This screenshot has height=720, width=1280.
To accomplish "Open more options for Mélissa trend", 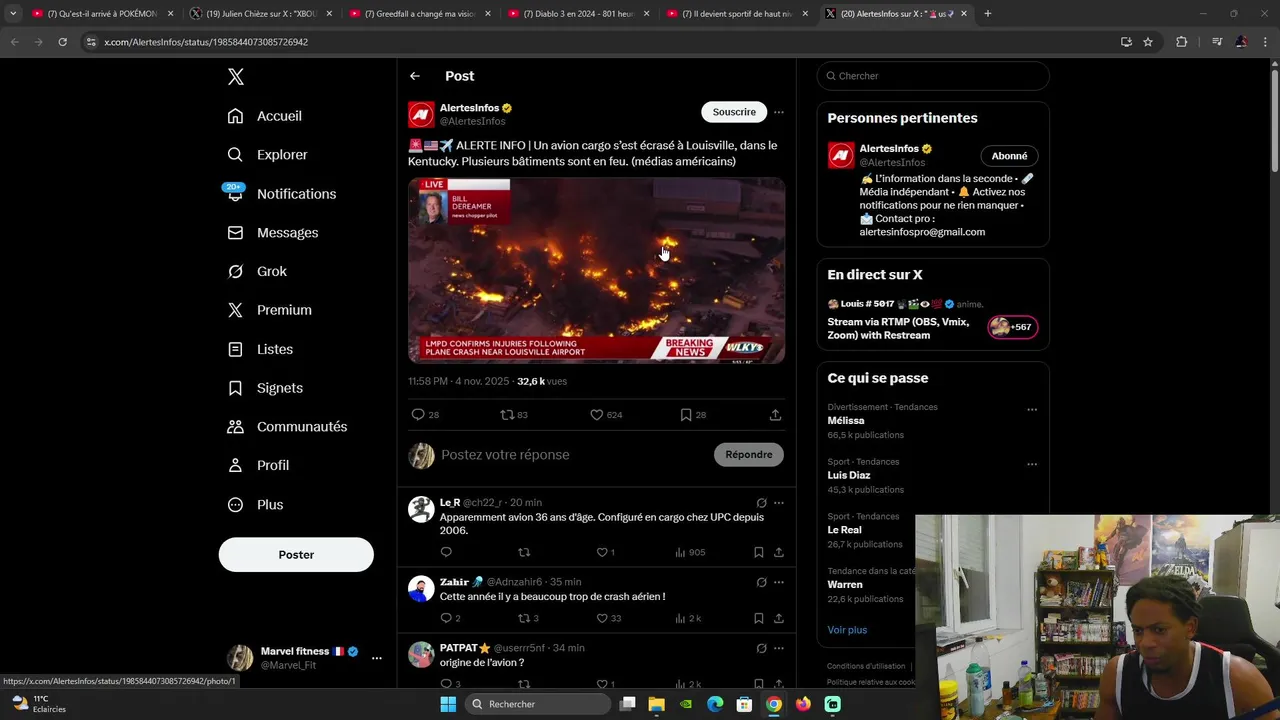I will pyautogui.click(x=1032, y=410).
